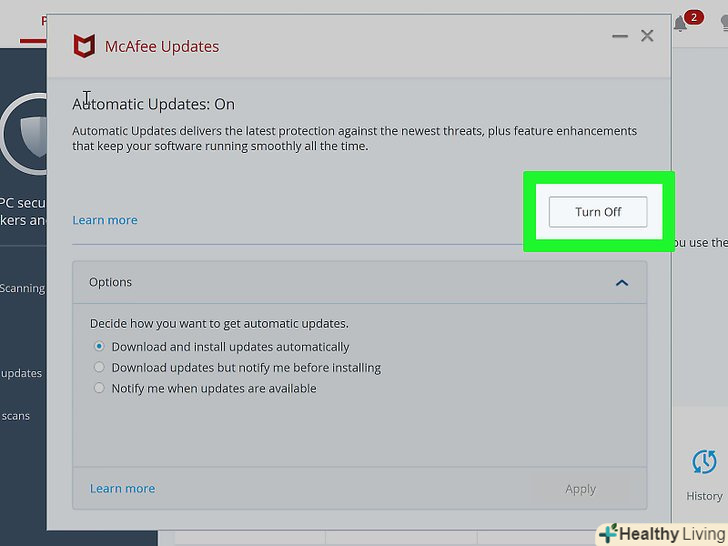Click the McAfee Updates title text
This screenshot has height=546, width=728.
[x=162, y=46]
